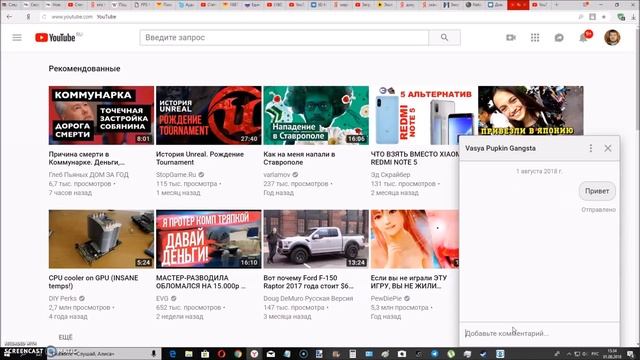640x360 pixels.
Task: Open Telegram from the taskbar
Action: click(x=435, y=354)
